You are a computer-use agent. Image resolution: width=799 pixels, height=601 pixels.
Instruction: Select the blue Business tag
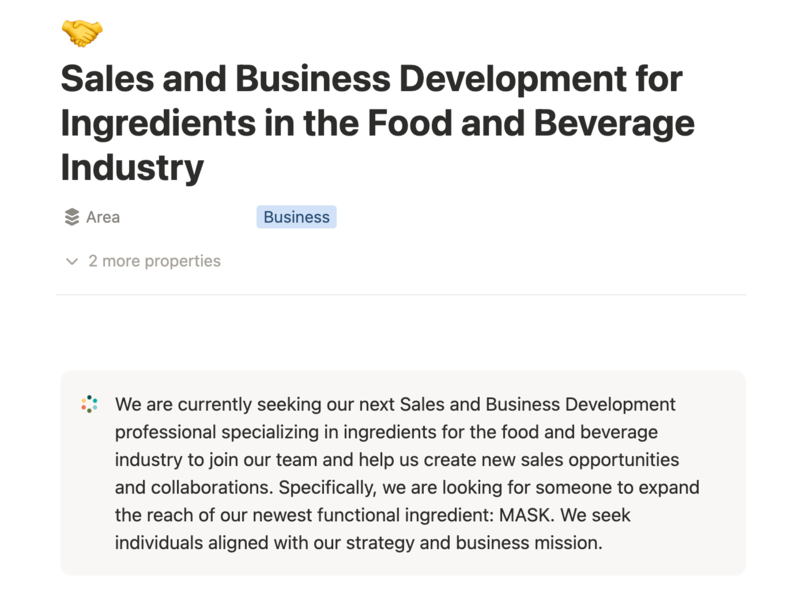pyautogui.click(x=296, y=217)
